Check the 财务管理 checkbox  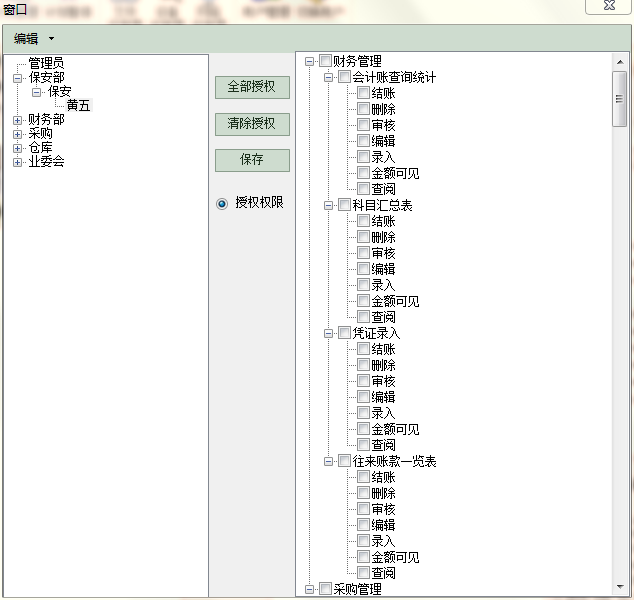(x=325, y=61)
